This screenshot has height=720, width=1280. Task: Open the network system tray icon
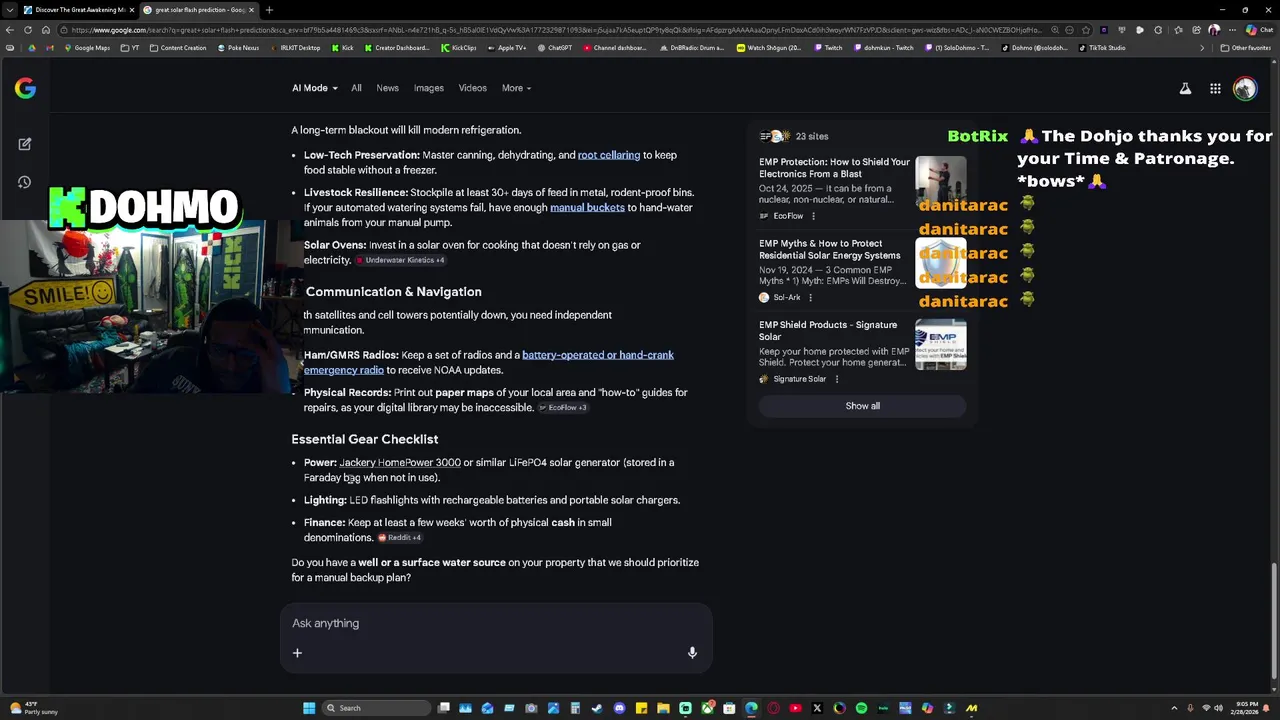[1206, 708]
